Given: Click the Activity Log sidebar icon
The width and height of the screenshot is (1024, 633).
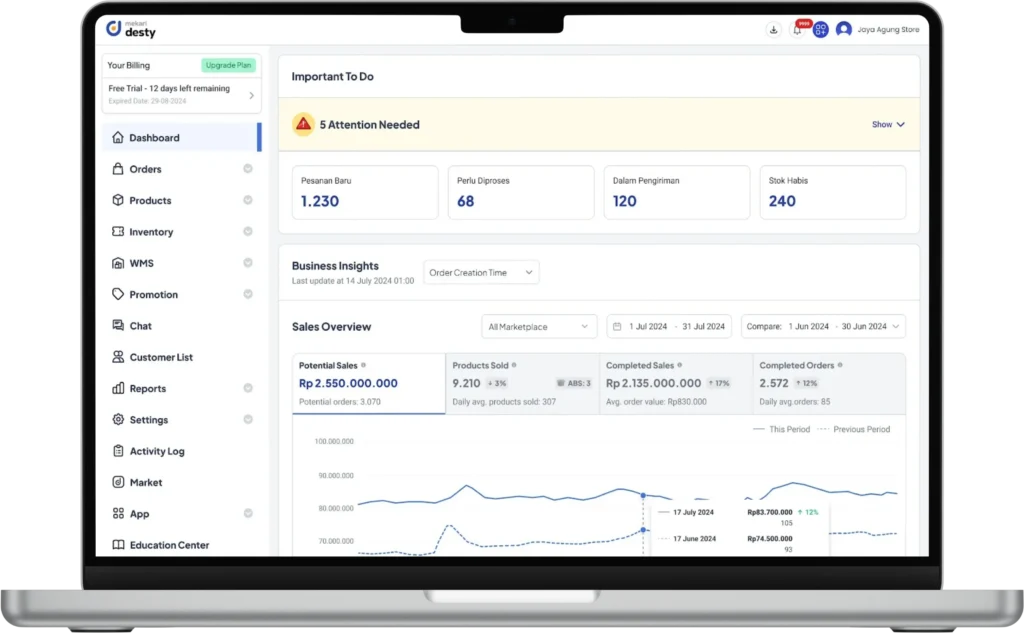Looking at the screenshot, I should coord(119,451).
